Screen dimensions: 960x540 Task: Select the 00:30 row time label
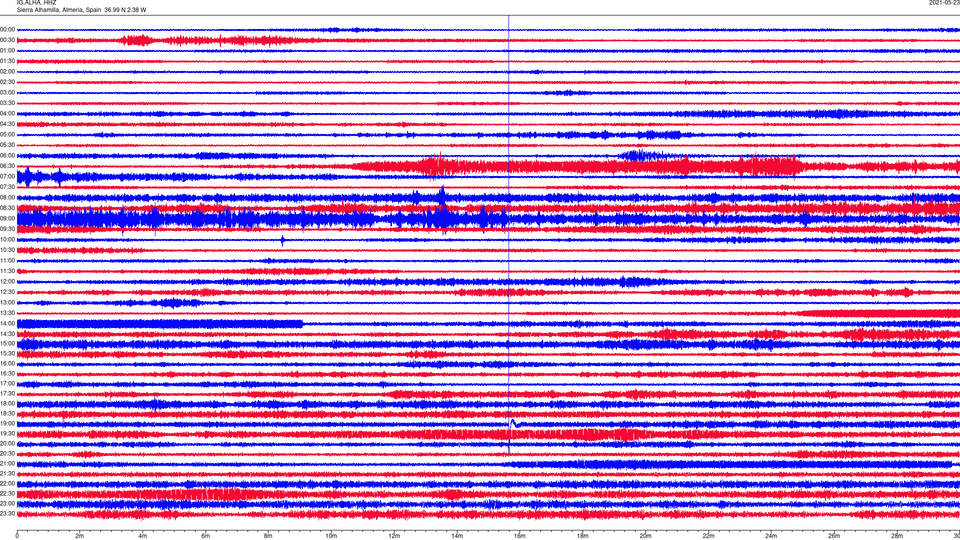7,40
